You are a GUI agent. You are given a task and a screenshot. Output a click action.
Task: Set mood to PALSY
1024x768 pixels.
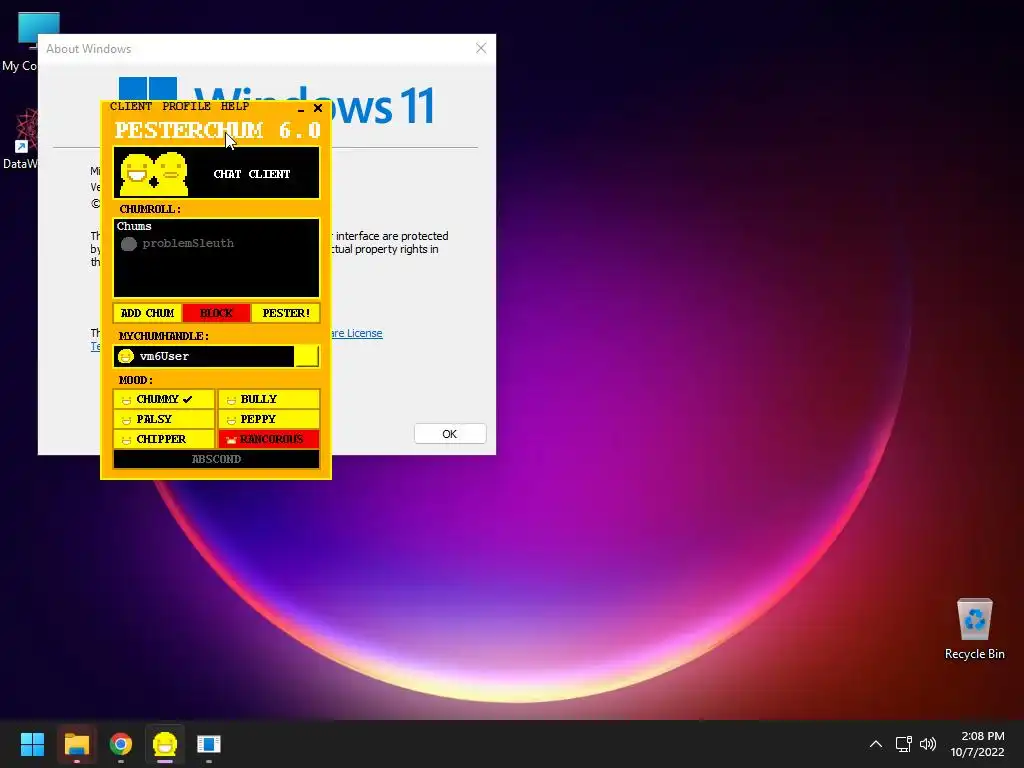164,419
